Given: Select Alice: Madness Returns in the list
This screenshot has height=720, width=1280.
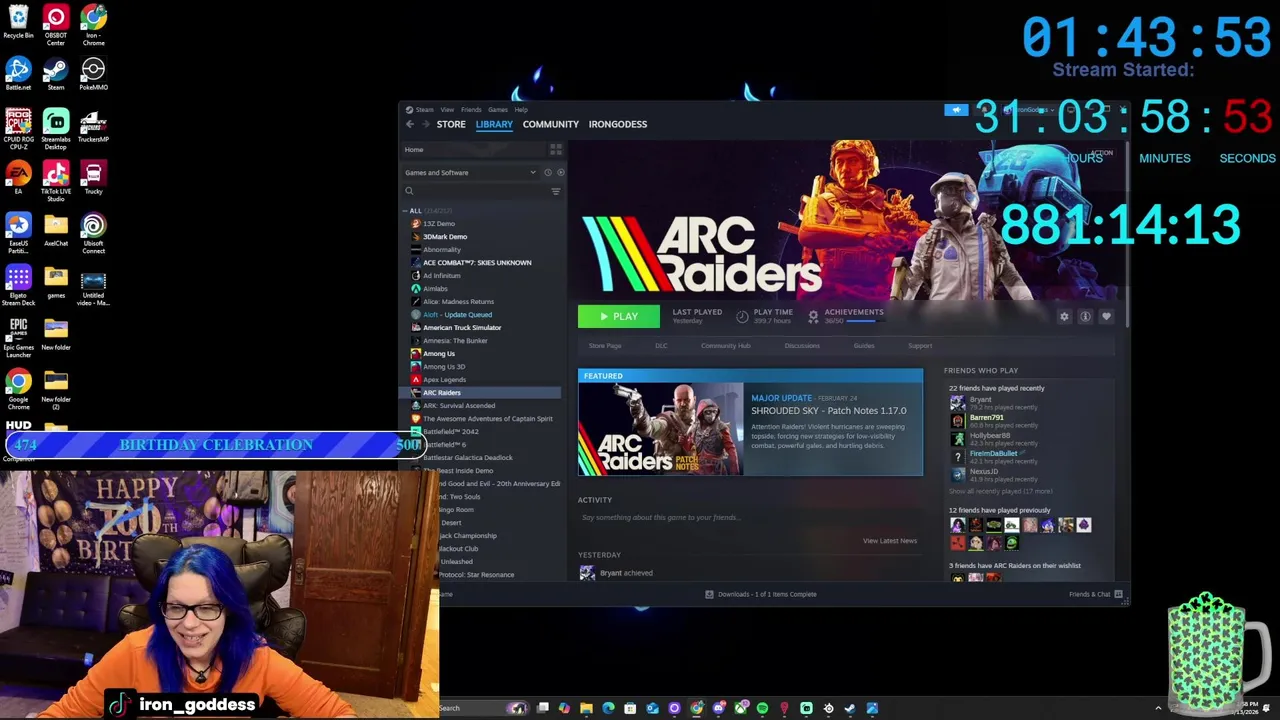Looking at the screenshot, I should click(x=458, y=302).
